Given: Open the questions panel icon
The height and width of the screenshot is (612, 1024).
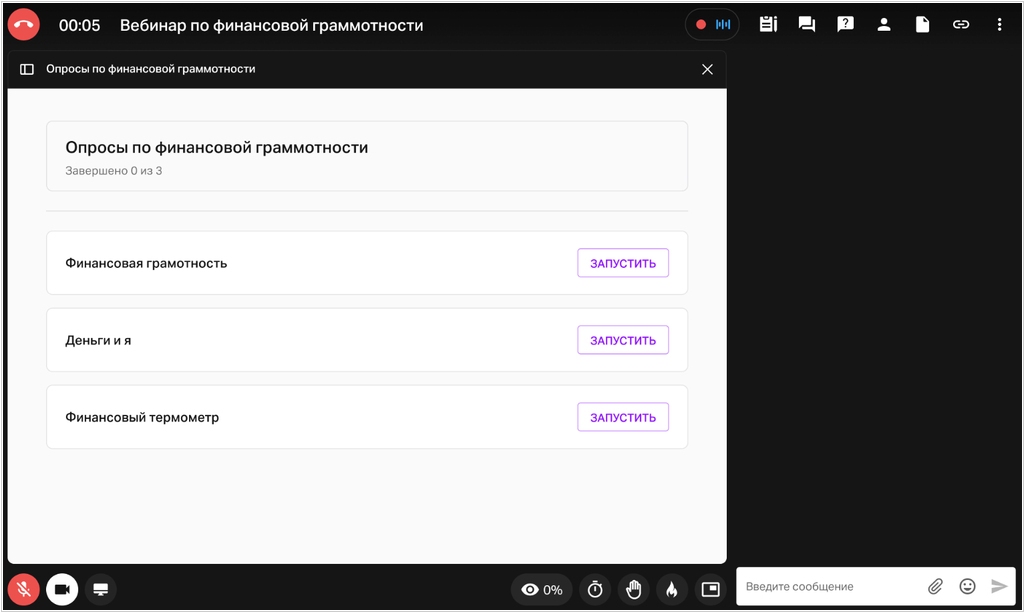Looking at the screenshot, I should [845, 25].
